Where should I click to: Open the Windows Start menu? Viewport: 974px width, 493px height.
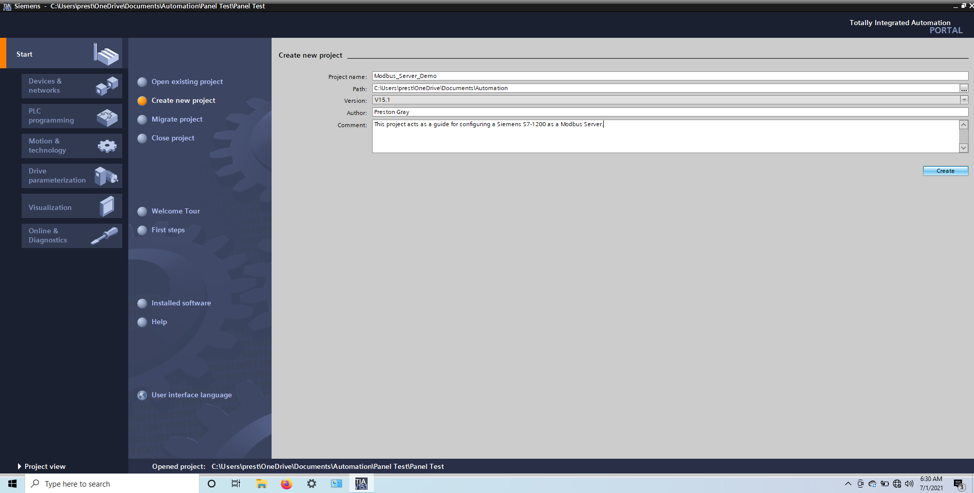[x=12, y=484]
